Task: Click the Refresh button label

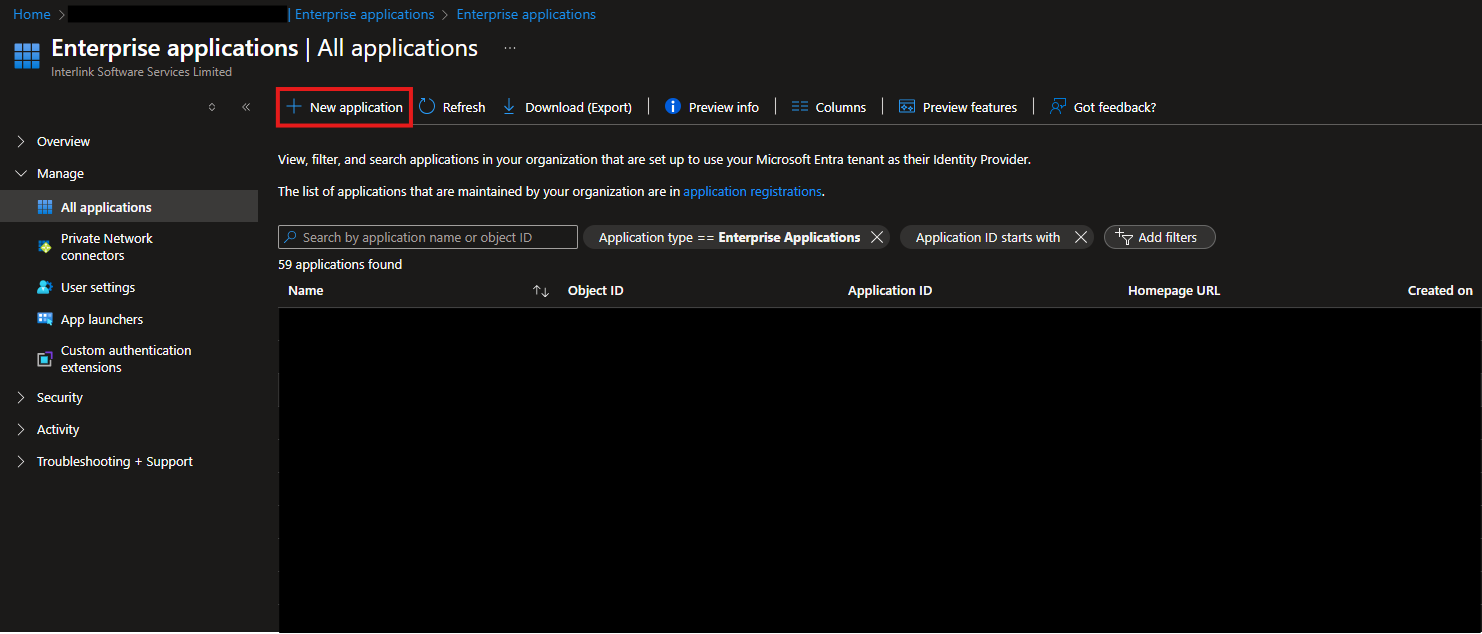Action: tap(464, 107)
